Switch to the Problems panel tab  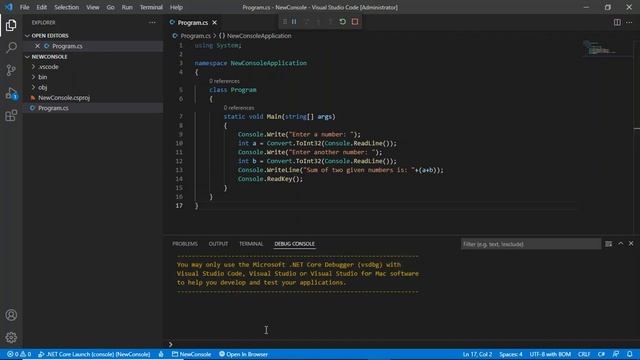point(185,244)
